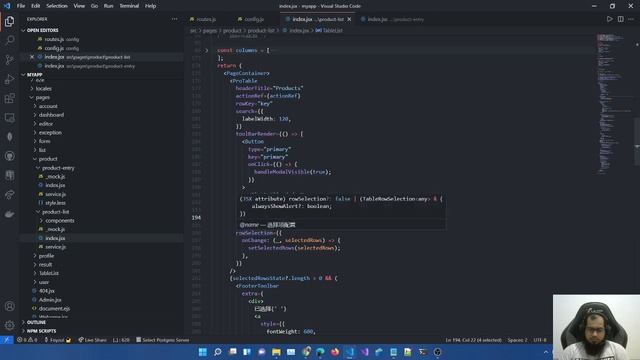Open the Run and Debug view
The image size is (640, 360).
(9, 79)
